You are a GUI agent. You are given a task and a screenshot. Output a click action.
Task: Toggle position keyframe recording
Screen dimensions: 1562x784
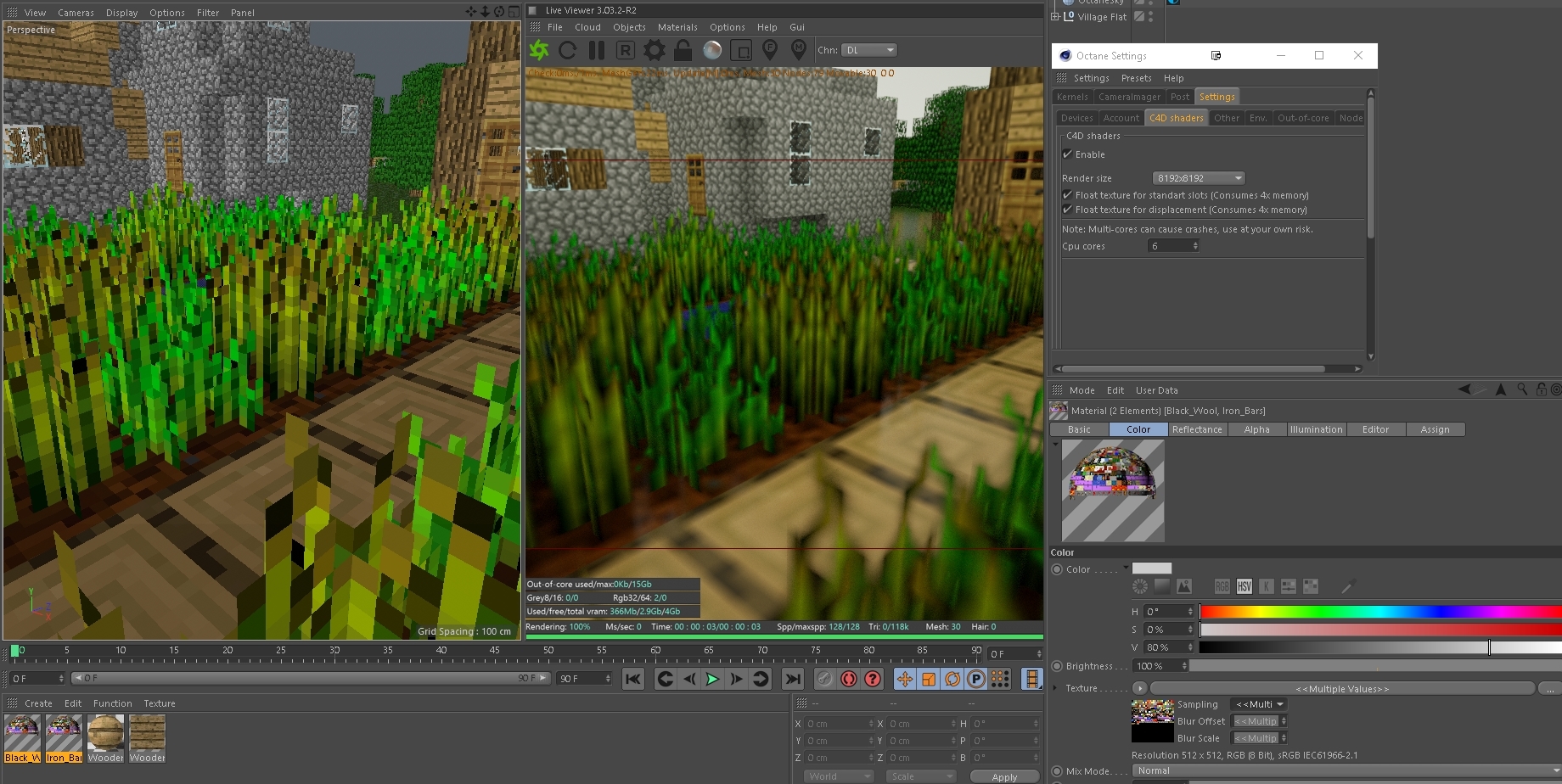pos(905,679)
